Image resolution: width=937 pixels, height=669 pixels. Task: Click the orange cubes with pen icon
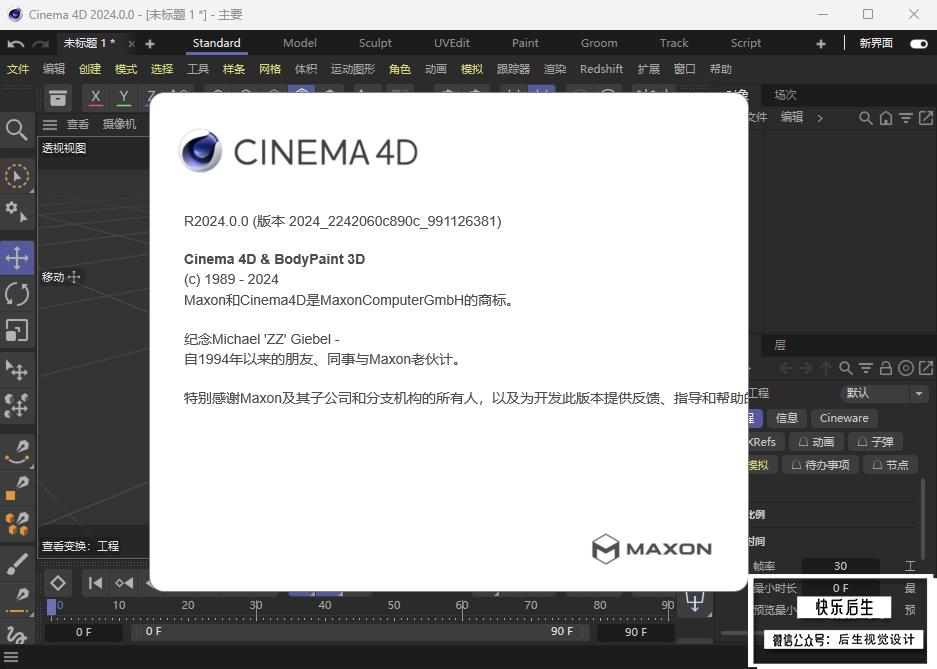[17, 524]
